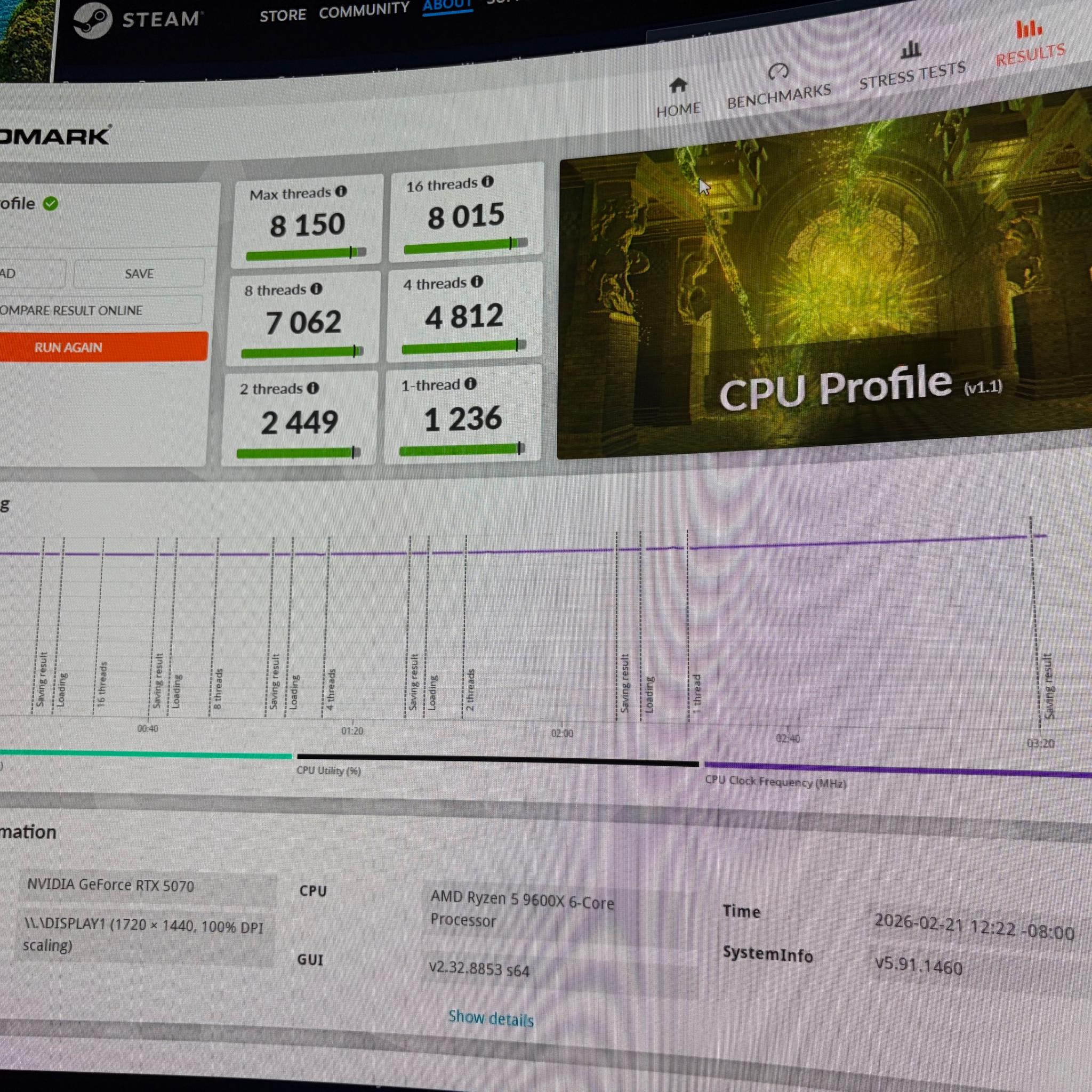Click the time value 2026-02-21 12:22 -08:00
This screenshot has width=1092, height=1092.
coord(978,927)
